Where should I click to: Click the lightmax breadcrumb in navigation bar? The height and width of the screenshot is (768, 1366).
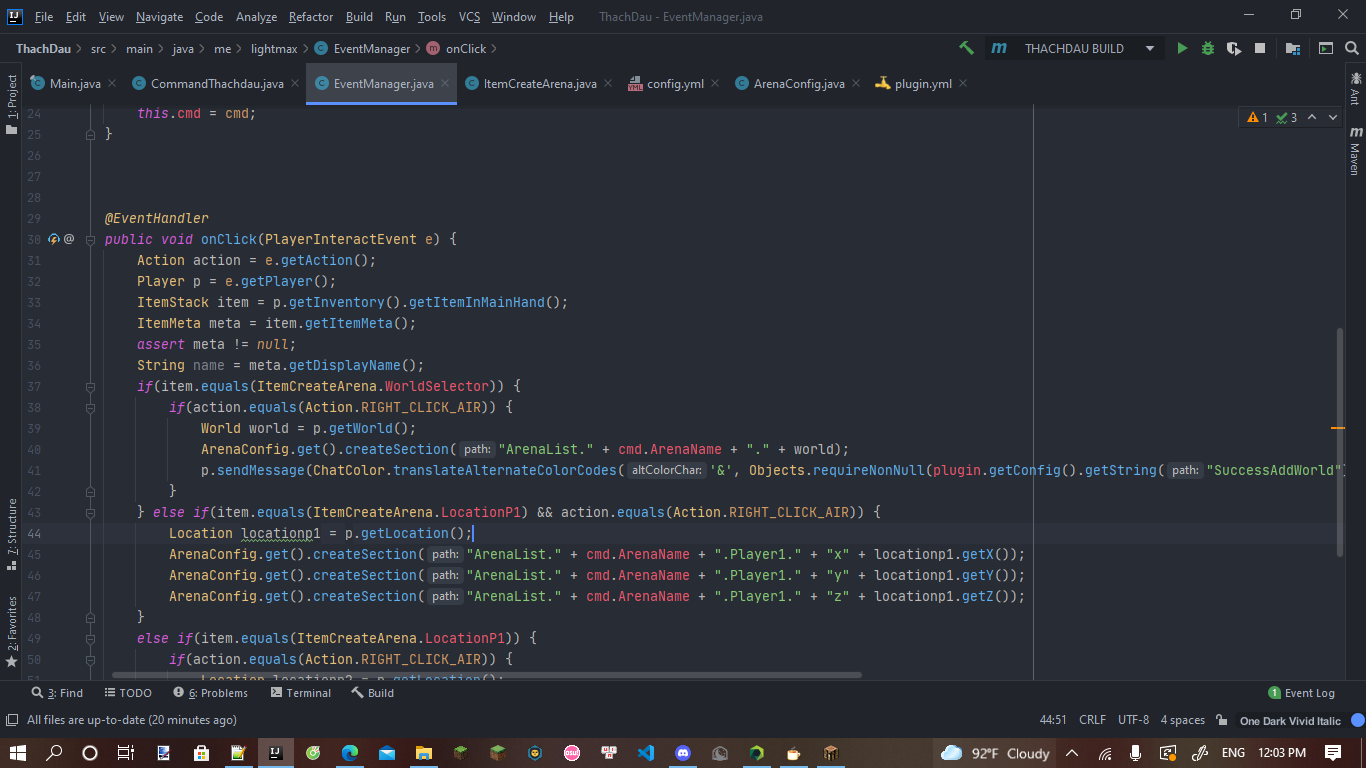[x=274, y=48]
